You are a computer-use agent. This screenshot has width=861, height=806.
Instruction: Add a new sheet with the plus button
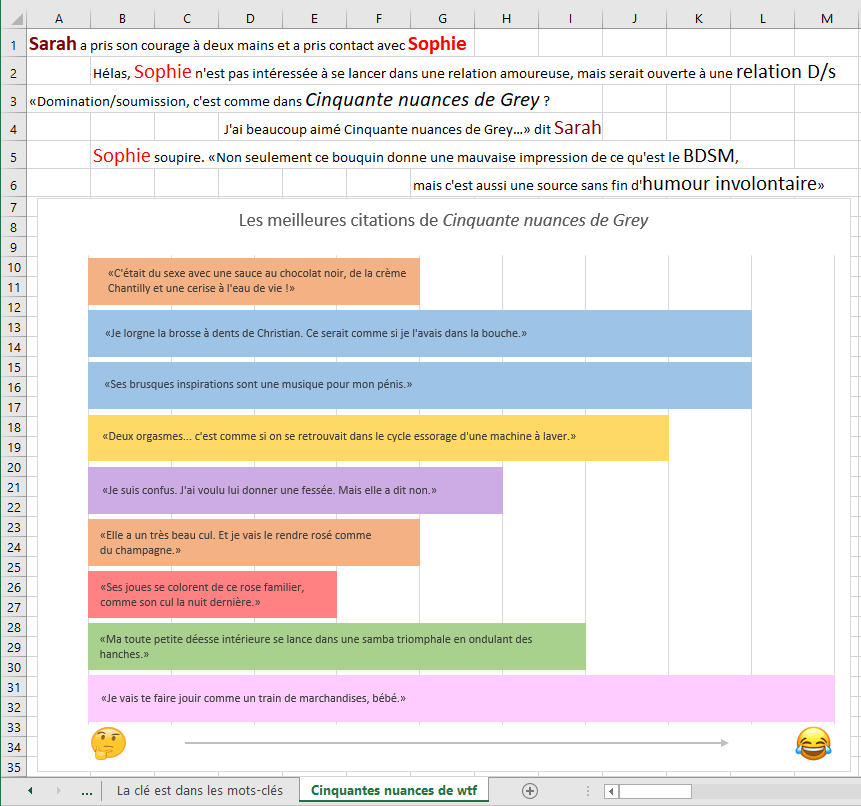click(x=530, y=790)
